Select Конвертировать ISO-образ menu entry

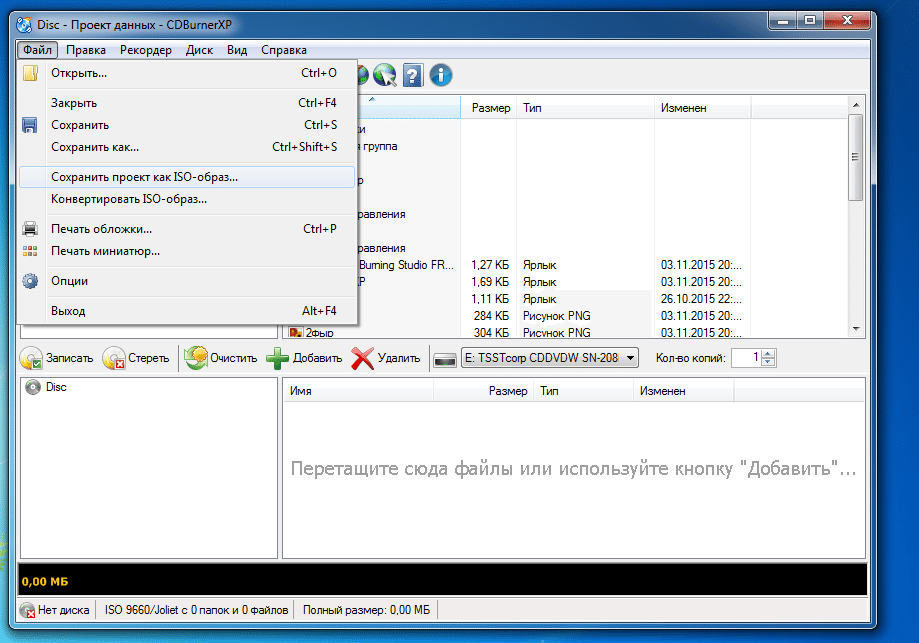coord(129,199)
